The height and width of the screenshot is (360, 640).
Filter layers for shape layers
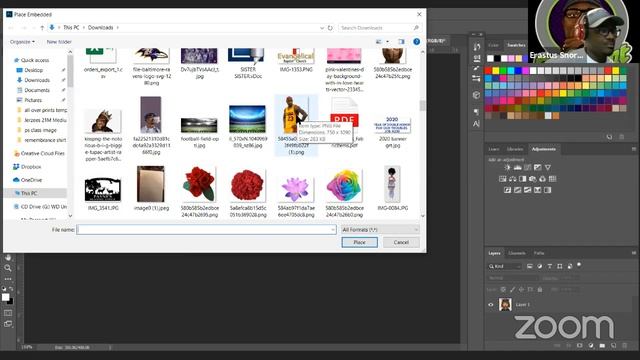tap(560, 266)
